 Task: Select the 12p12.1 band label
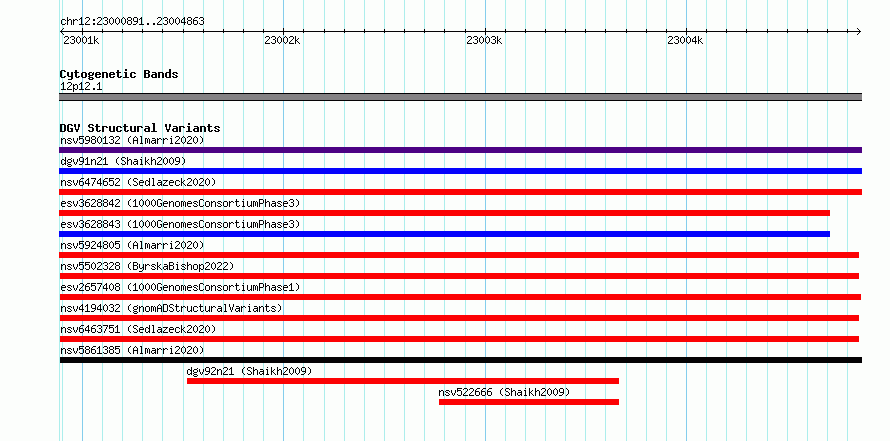pos(81,86)
